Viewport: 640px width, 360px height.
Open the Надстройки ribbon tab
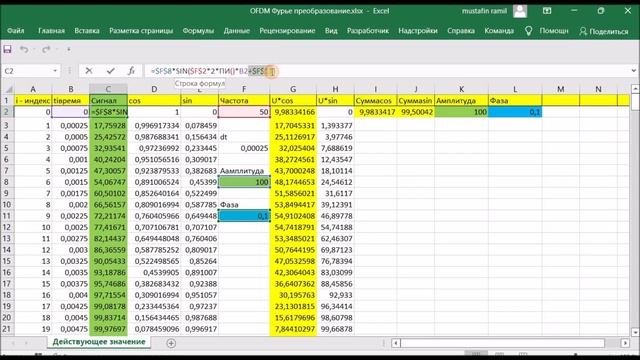click(418, 31)
